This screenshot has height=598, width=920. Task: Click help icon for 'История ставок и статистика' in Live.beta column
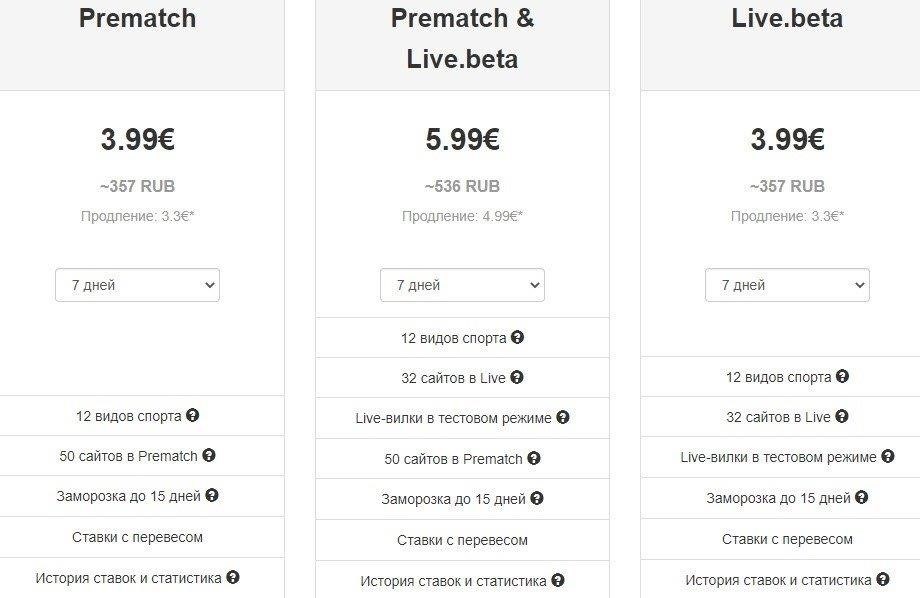point(883,579)
